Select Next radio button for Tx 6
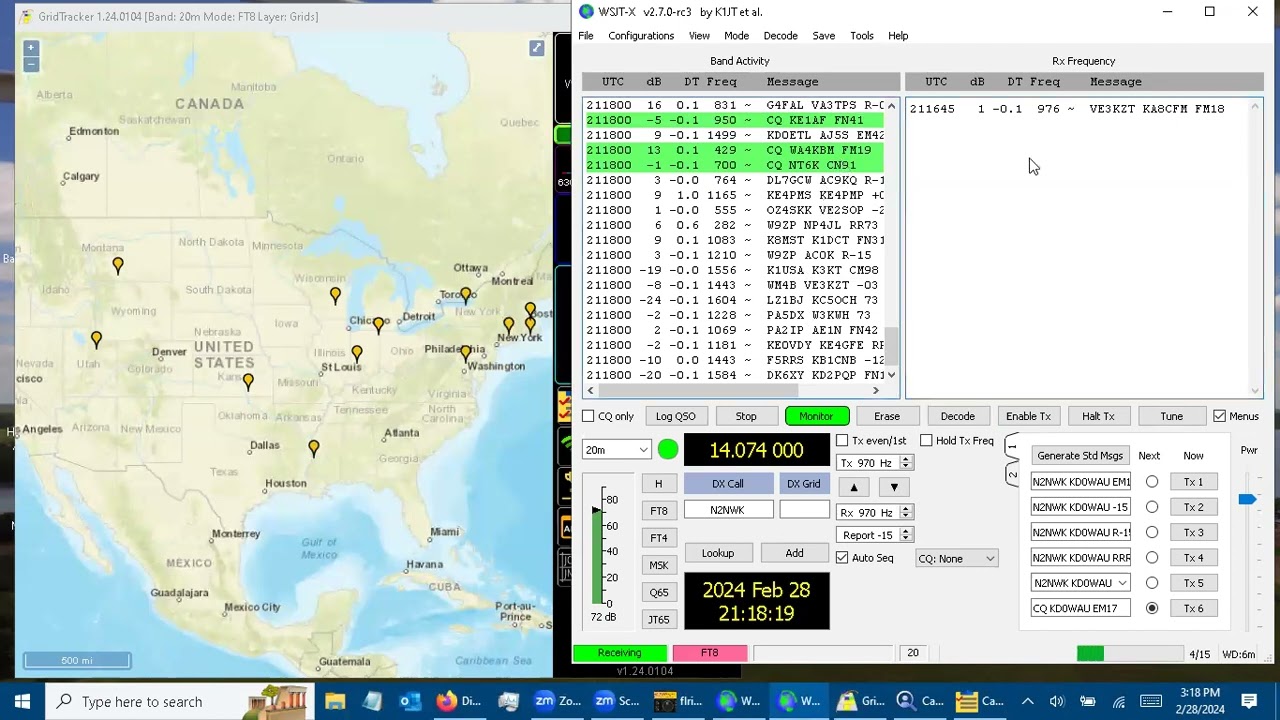This screenshot has width=1280, height=720. 1152,608
